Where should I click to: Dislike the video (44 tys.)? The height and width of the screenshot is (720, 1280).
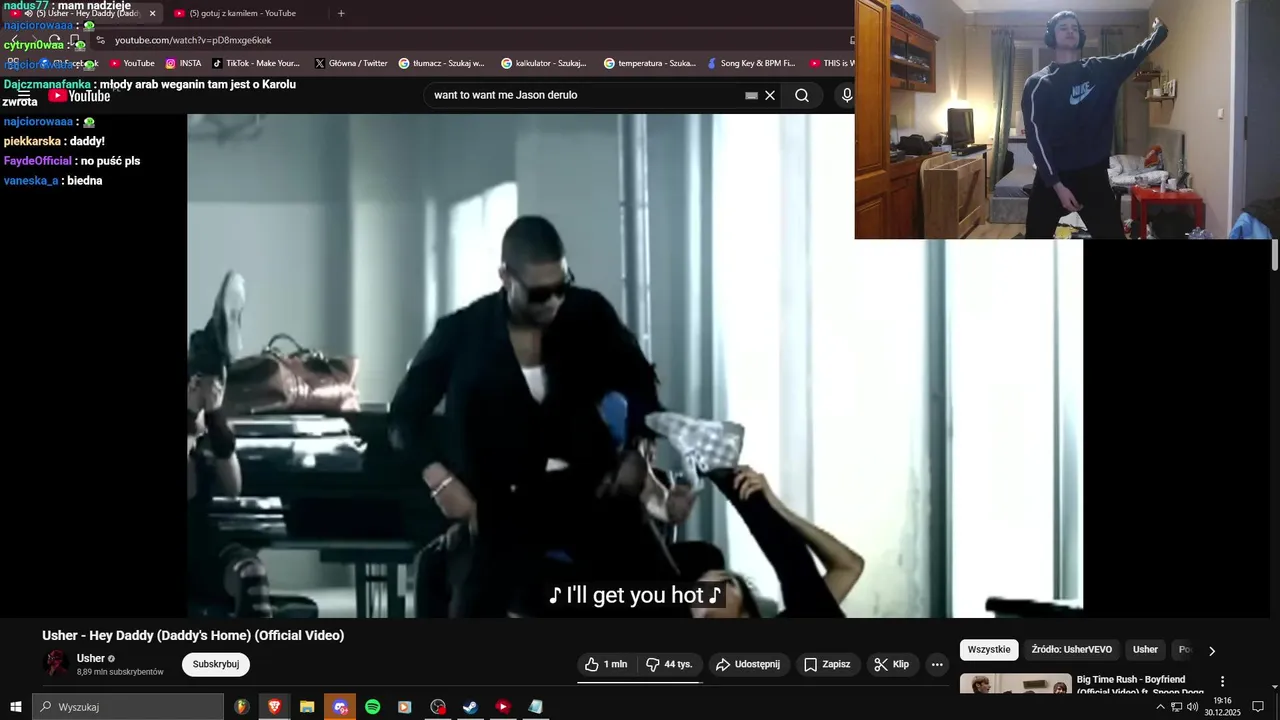(x=670, y=664)
